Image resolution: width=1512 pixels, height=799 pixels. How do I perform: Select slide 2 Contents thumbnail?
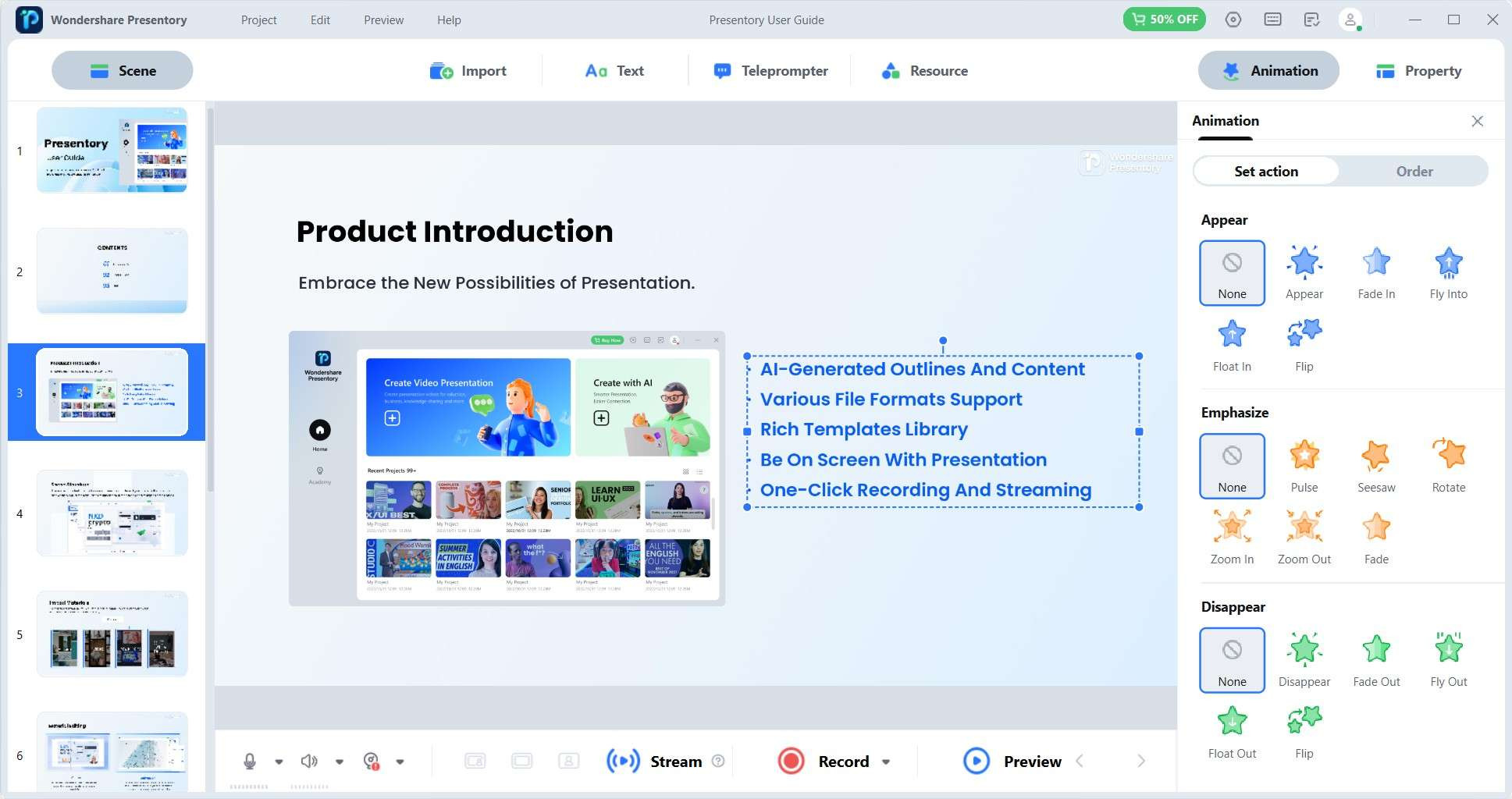pos(112,271)
